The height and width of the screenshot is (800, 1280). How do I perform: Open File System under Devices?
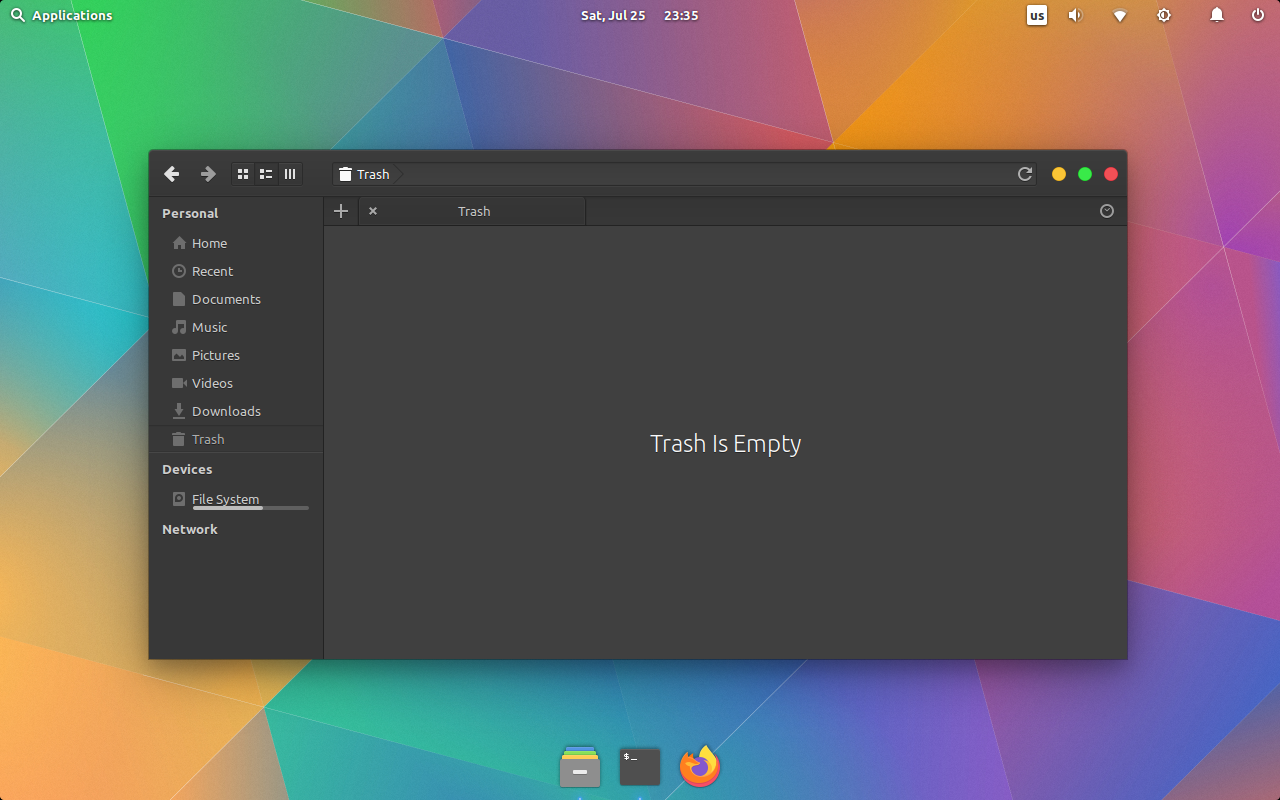(x=236, y=499)
